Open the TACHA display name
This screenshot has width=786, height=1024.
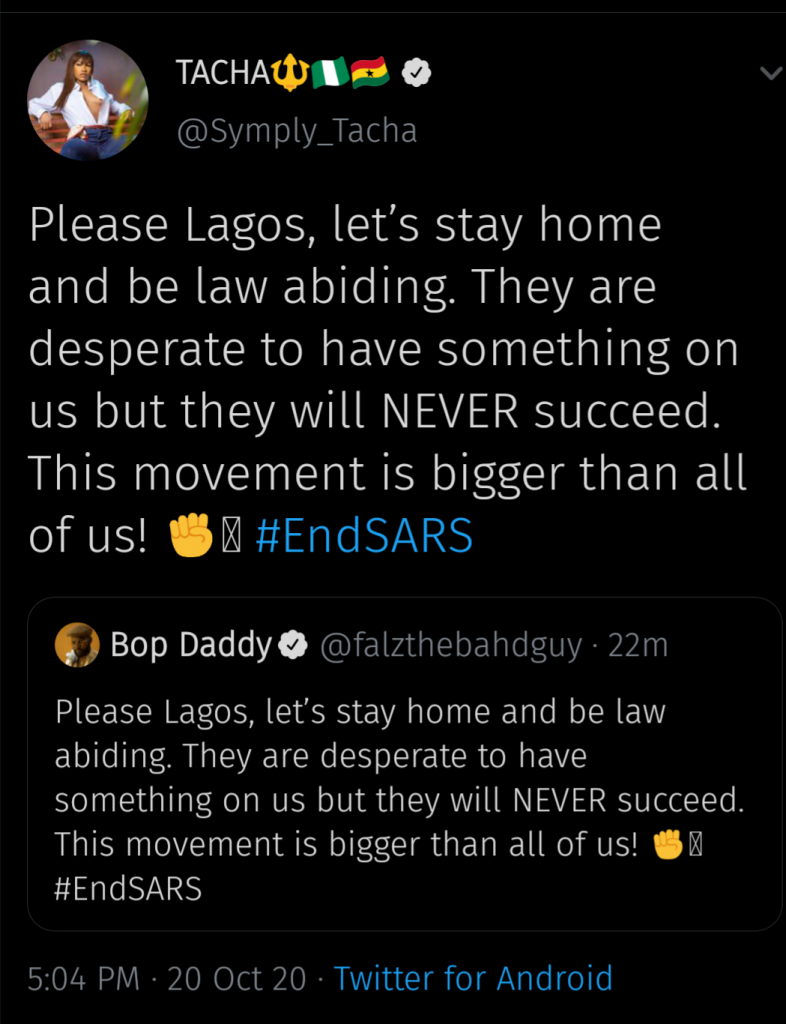click(x=220, y=73)
